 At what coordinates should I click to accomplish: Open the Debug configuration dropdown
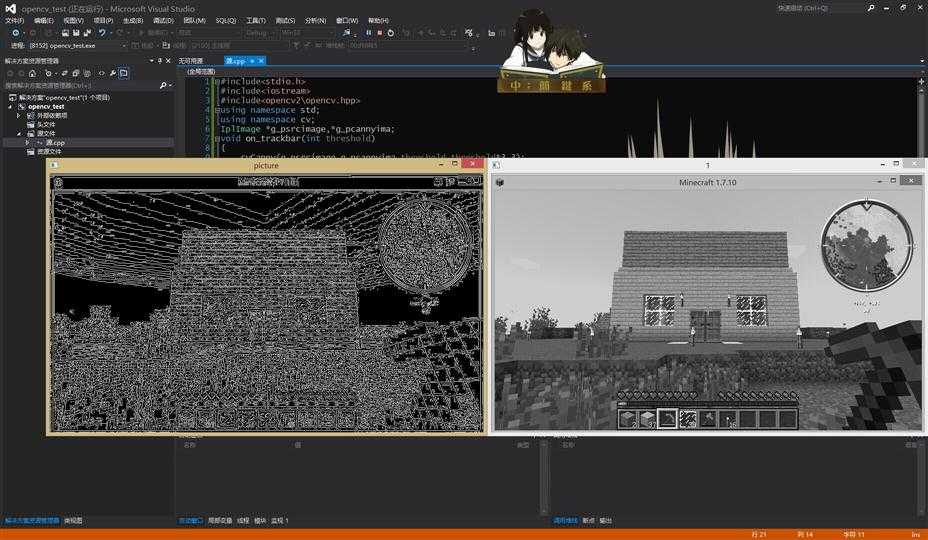[x=260, y=33]
